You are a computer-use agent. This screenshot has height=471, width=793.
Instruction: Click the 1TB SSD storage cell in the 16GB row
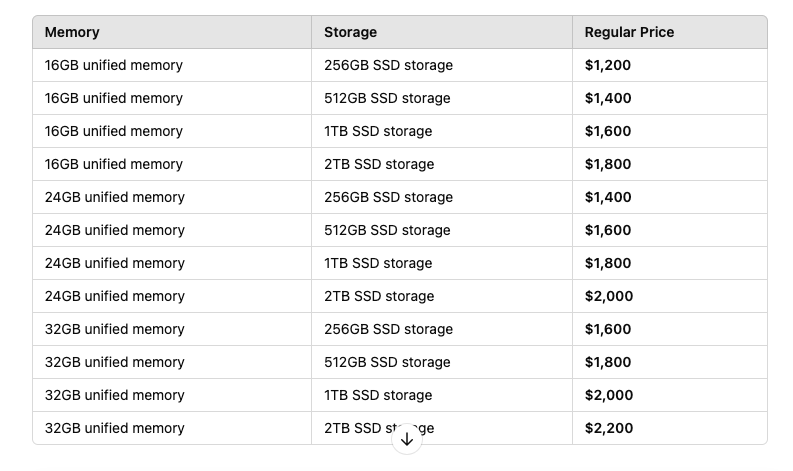[x=378, y=131]
